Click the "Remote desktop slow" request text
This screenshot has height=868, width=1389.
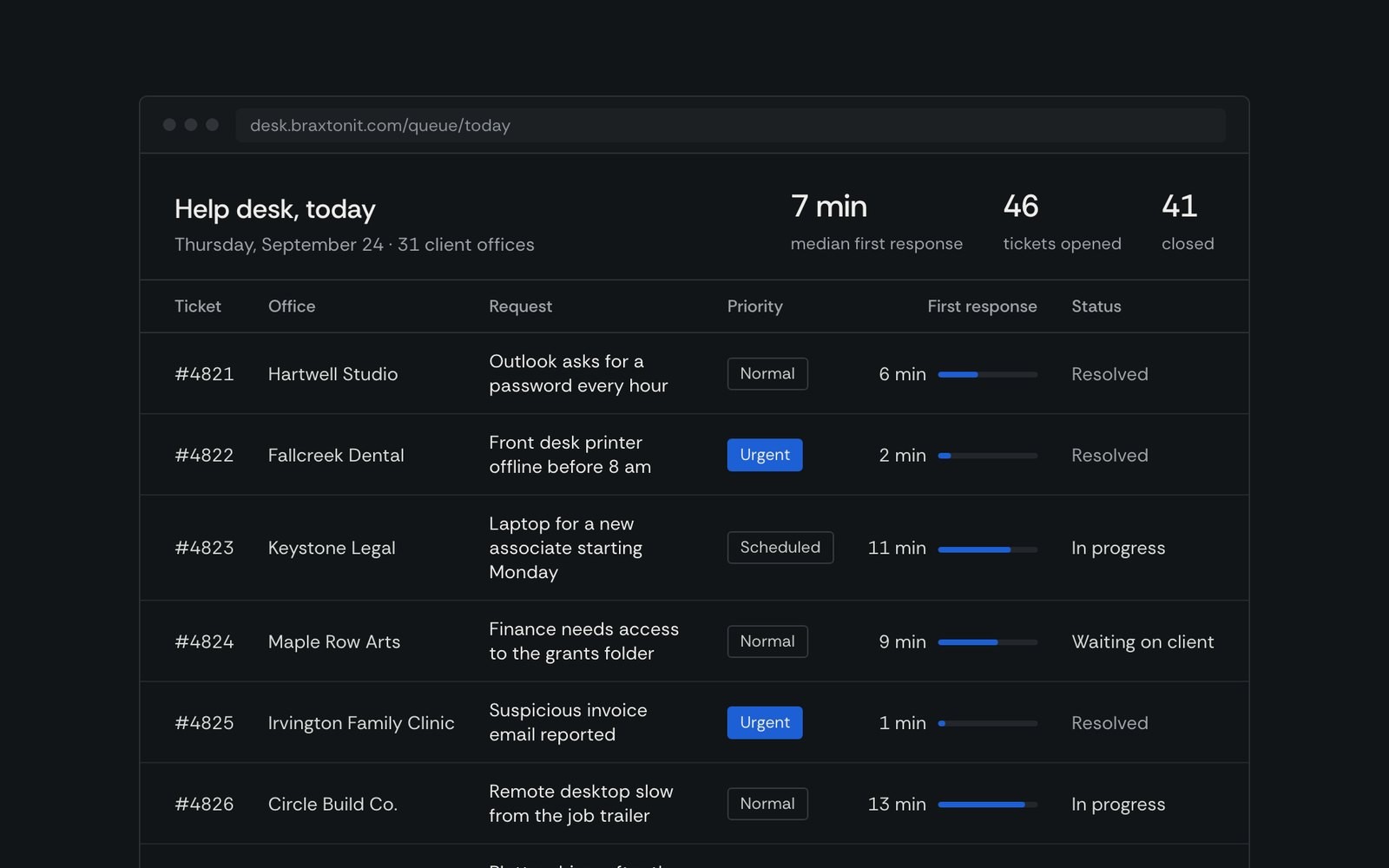pos(581,804)
